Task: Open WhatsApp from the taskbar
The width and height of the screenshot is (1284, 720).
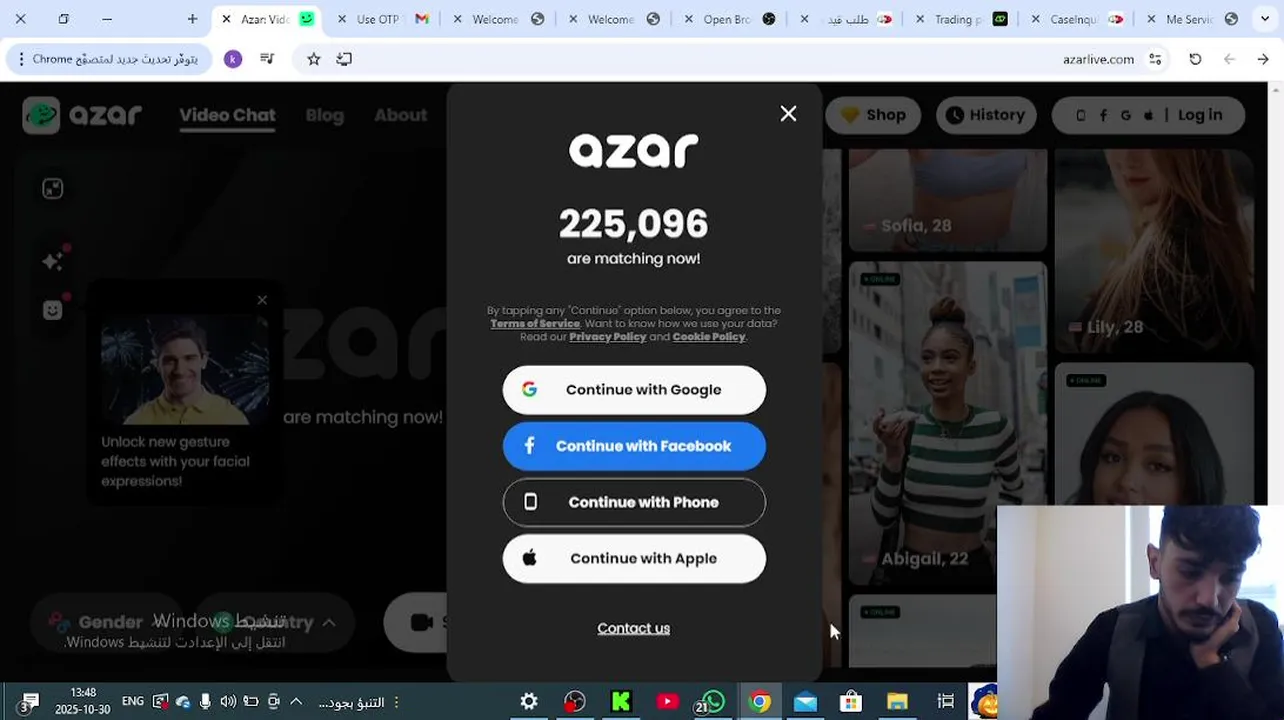Action: [x=712, y=702]
